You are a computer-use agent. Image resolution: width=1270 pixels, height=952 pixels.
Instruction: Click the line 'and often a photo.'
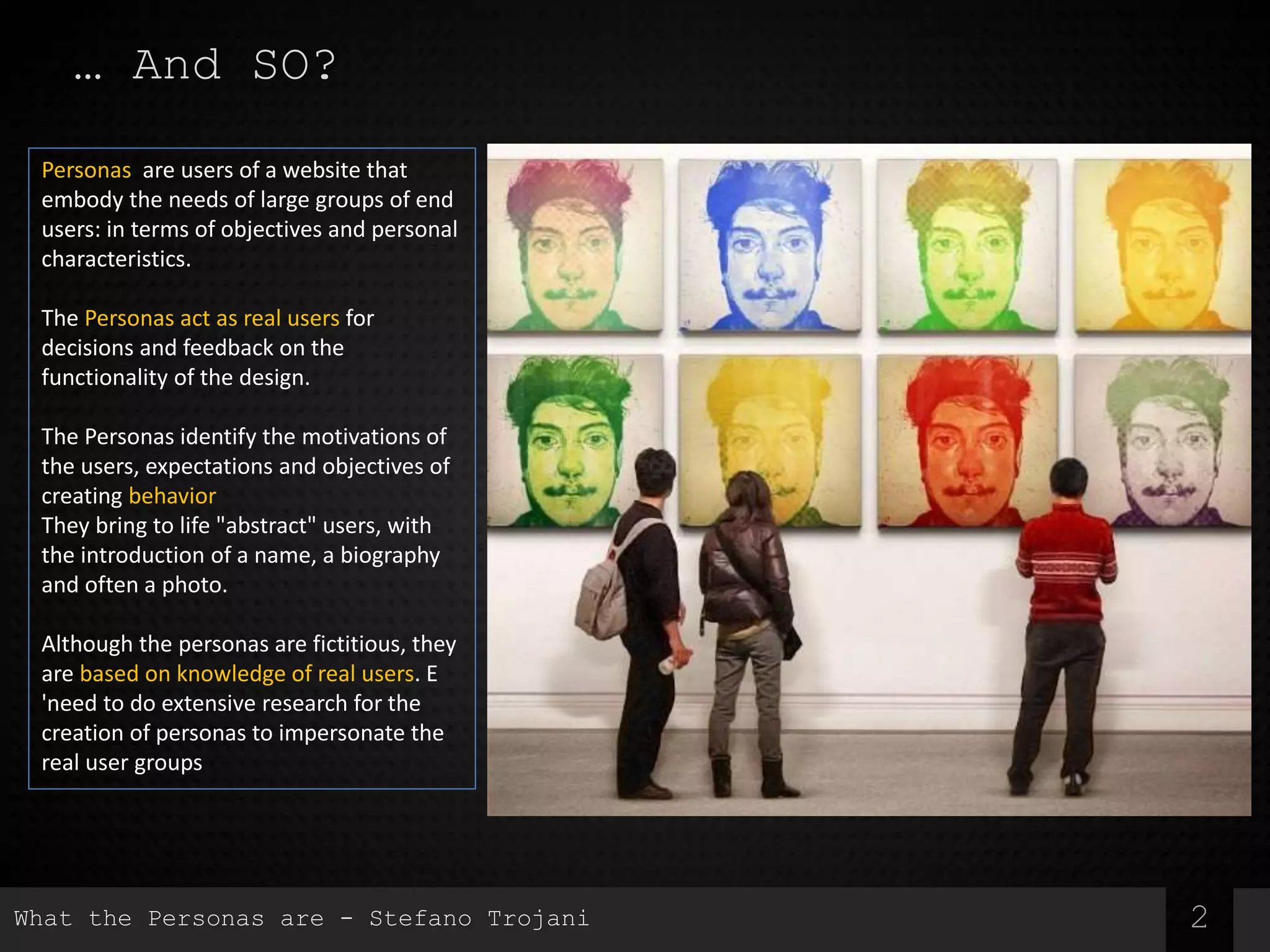pyautogui.click(x=135, y=585)
